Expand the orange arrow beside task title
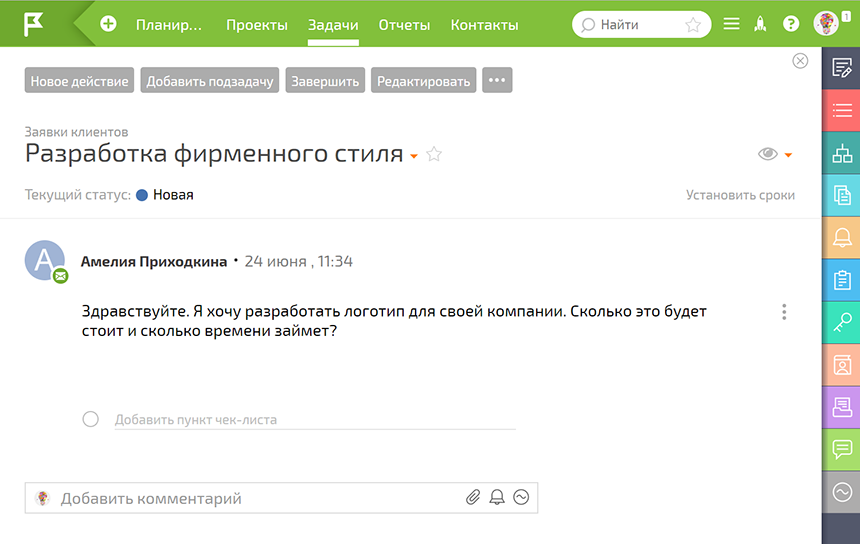Screen dimensions: 860x544 (414, 156)
